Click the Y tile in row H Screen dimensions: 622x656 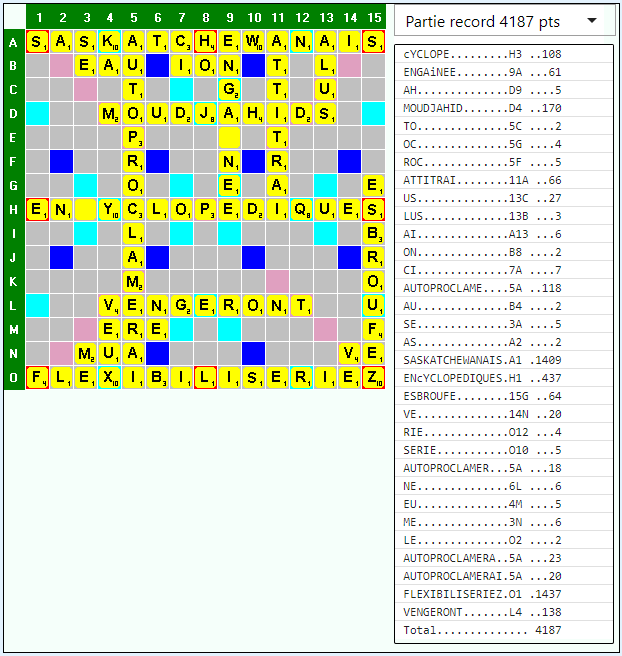click(x=109, y=209)
